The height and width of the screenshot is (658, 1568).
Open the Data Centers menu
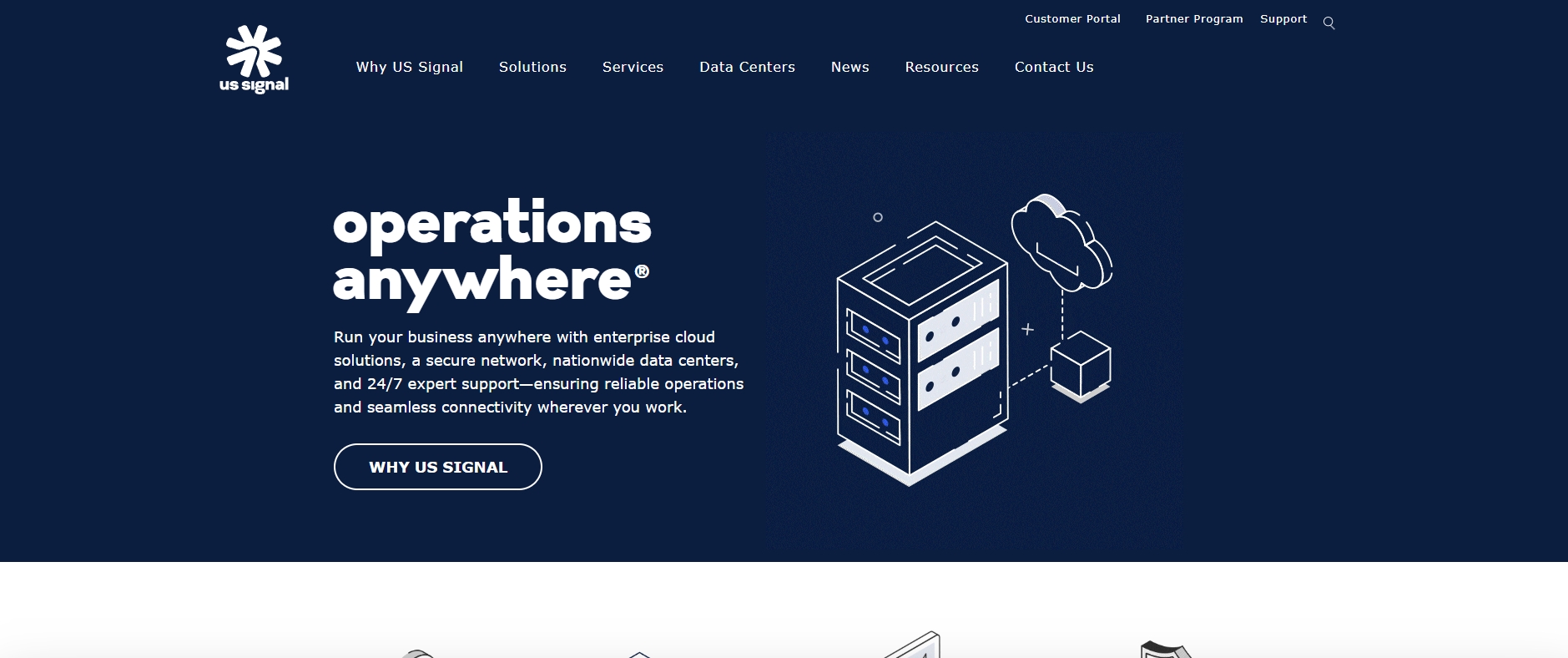(x=747, y=67)
